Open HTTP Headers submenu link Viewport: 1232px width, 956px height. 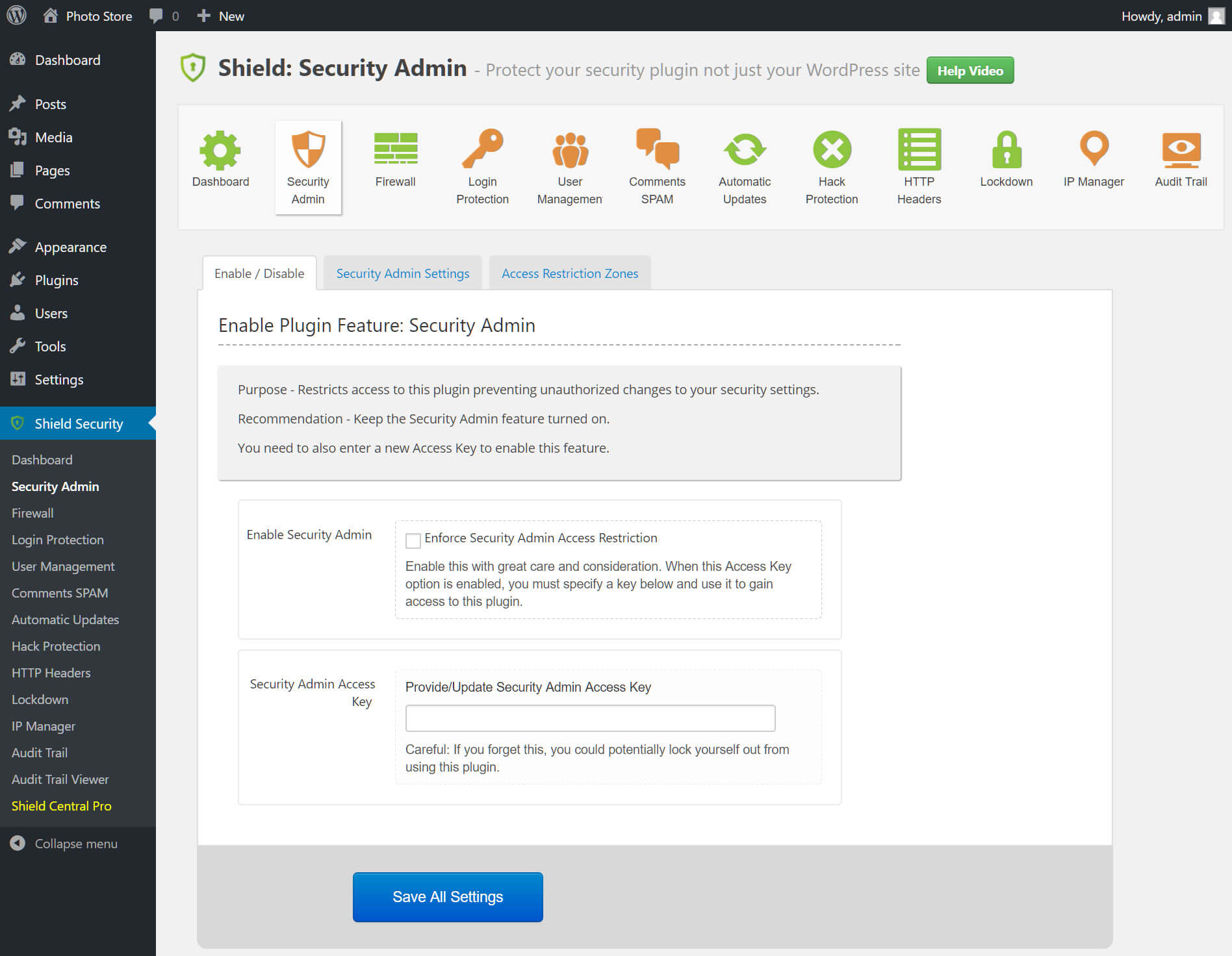pyautogui.click(x=51, y=673)
